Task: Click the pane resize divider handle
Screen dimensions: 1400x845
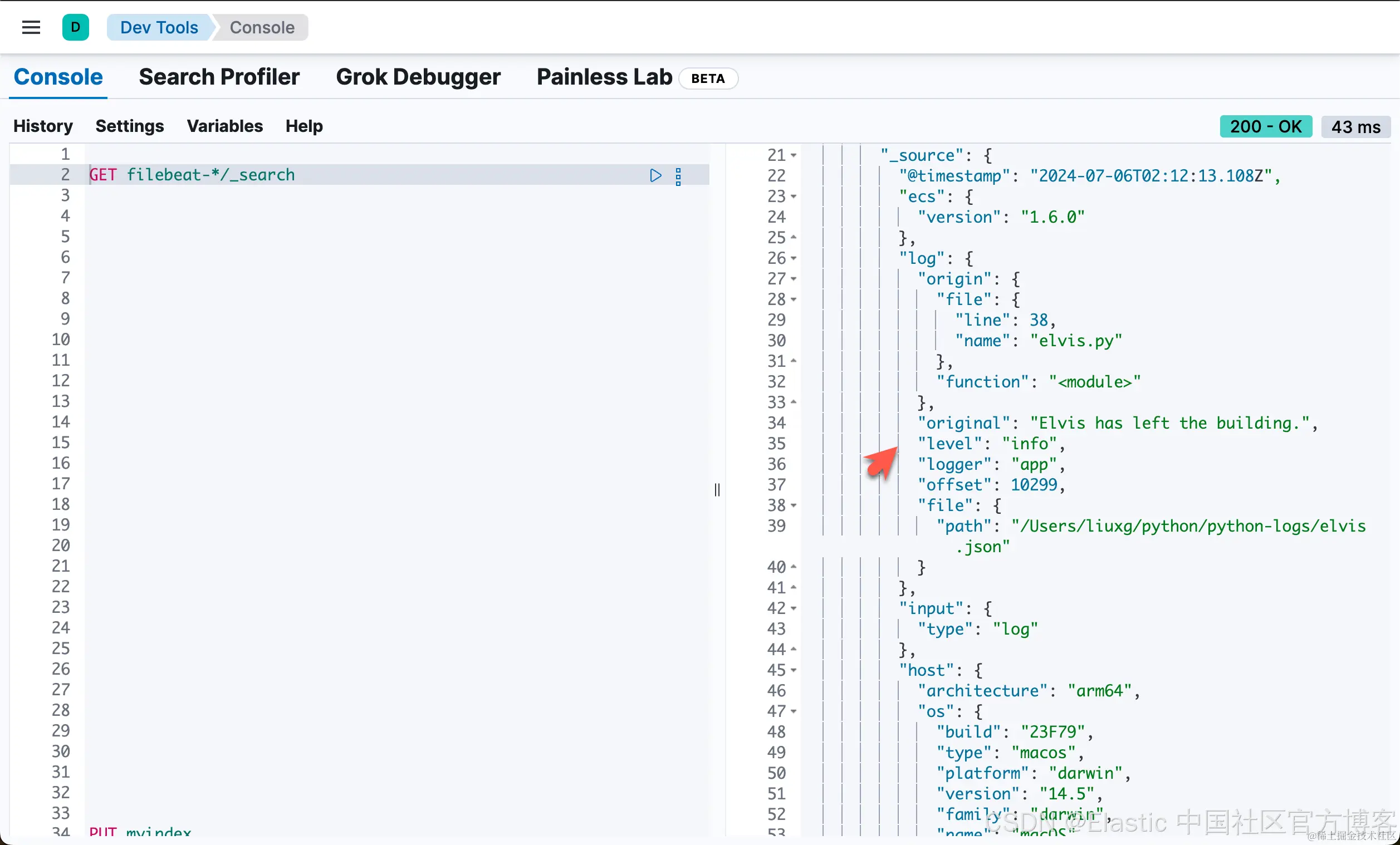Action: 717,489
